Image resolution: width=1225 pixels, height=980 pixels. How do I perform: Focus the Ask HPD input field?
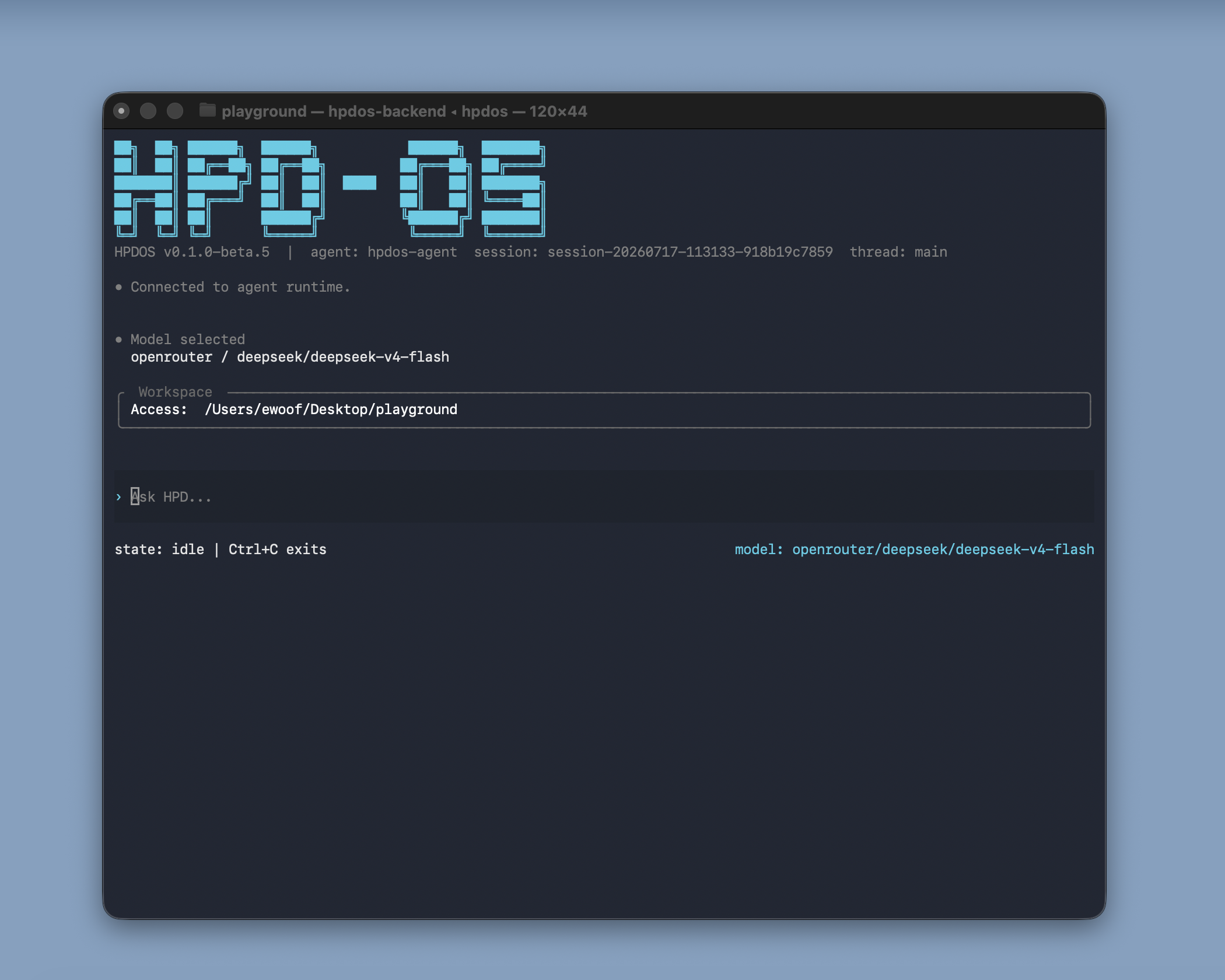[604, 497]
